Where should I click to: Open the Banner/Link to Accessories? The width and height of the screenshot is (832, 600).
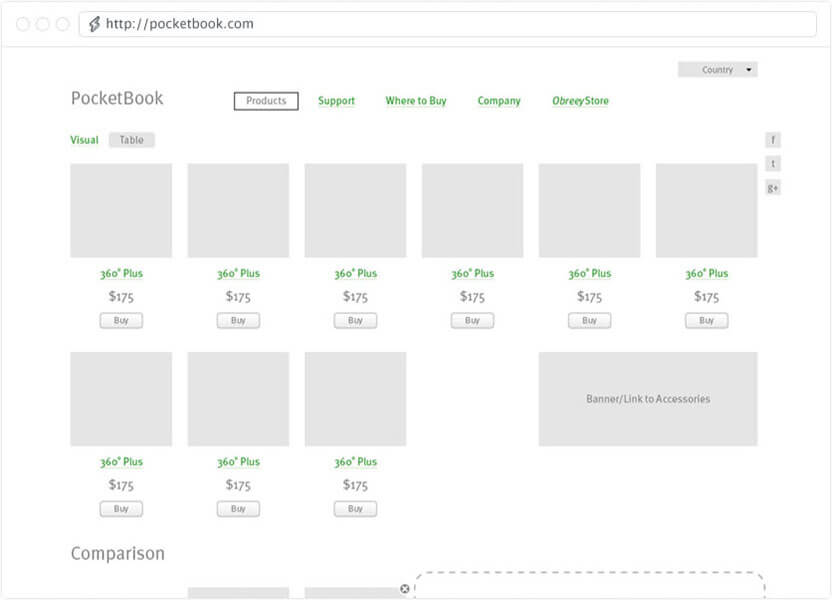648,399
